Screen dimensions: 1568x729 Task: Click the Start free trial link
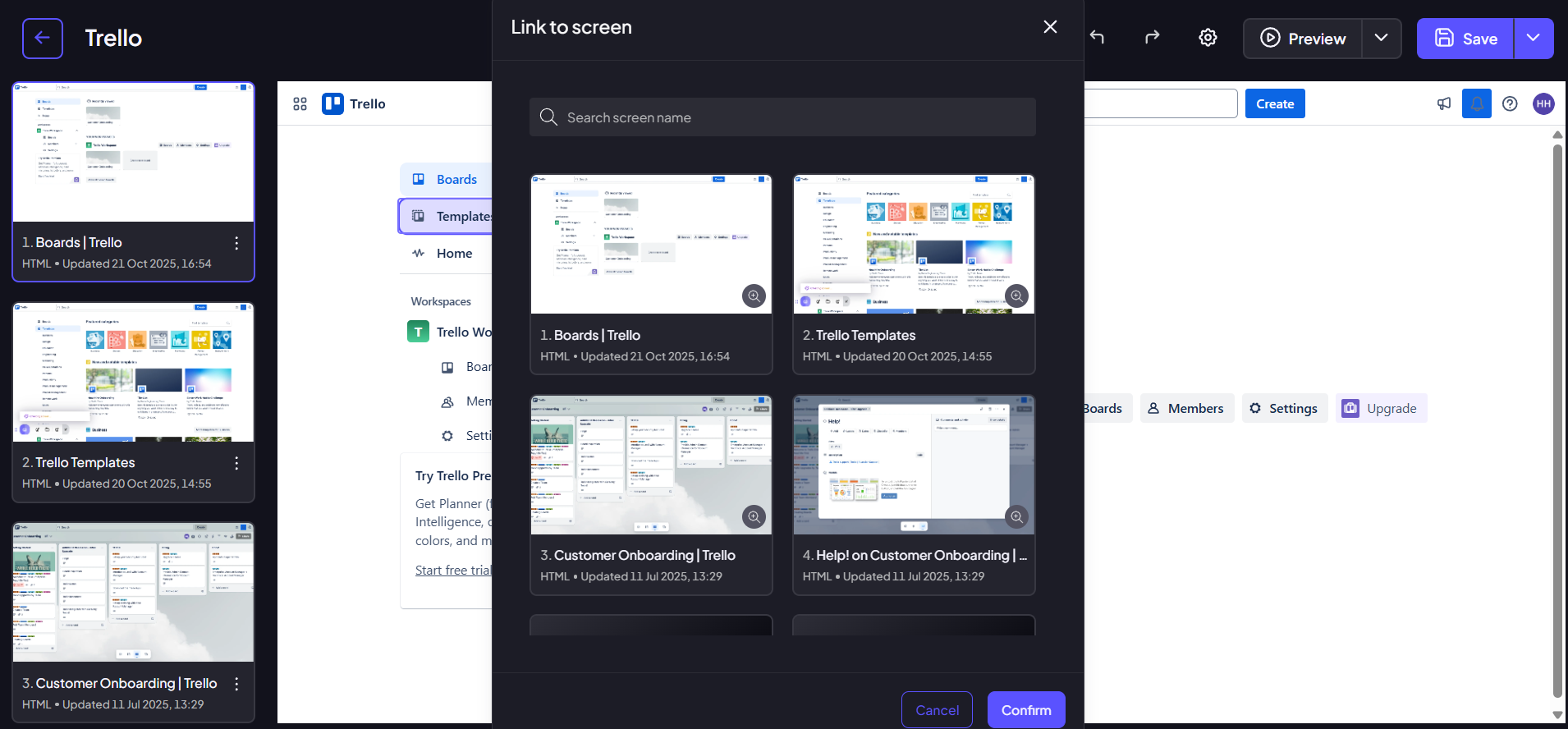click(453, 570)
